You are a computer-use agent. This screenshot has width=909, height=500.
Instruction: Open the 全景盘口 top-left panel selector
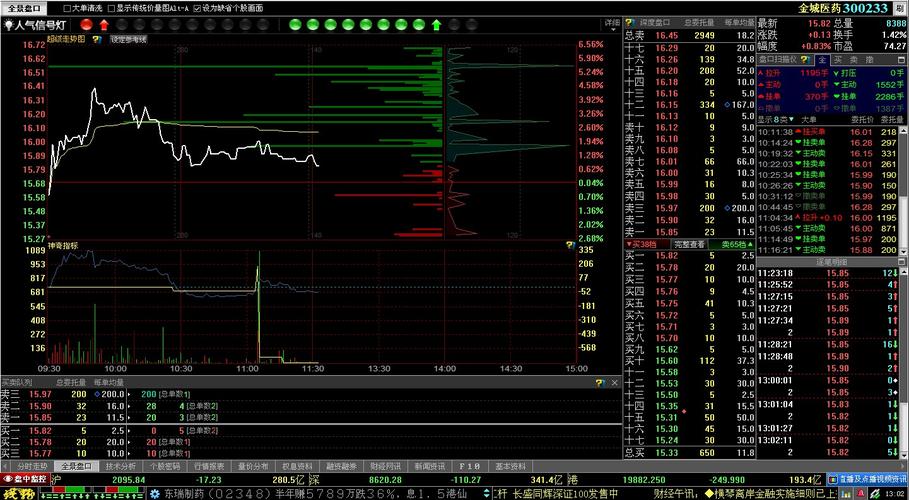point(26,7)
